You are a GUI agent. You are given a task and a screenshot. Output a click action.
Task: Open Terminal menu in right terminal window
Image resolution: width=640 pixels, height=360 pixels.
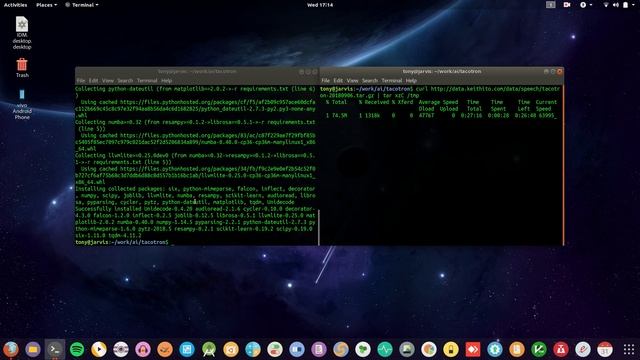tap(392, 81)
